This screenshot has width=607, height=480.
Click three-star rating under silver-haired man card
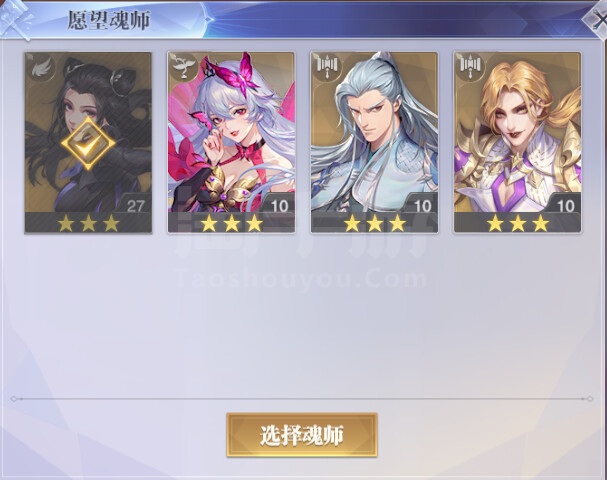click(x=375, y=223)
